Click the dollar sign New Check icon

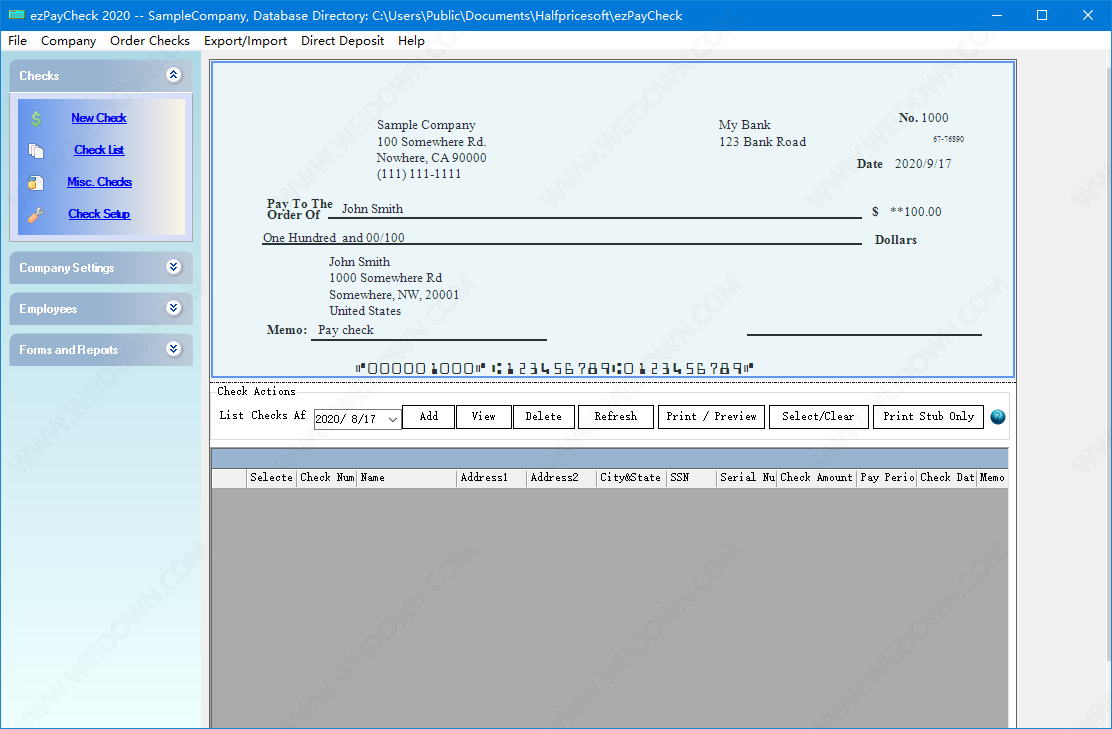click(x=36, y=118)
